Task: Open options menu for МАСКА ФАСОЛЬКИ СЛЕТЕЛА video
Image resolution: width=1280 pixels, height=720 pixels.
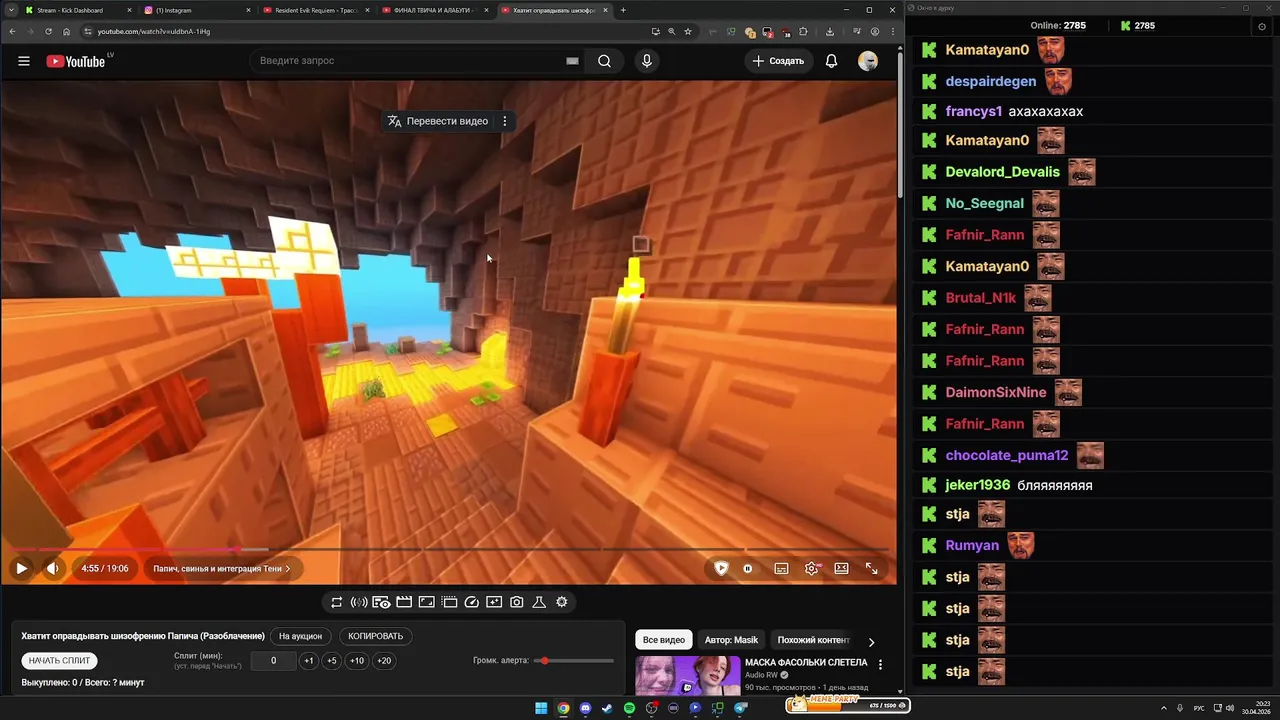Action: (880, 664)
